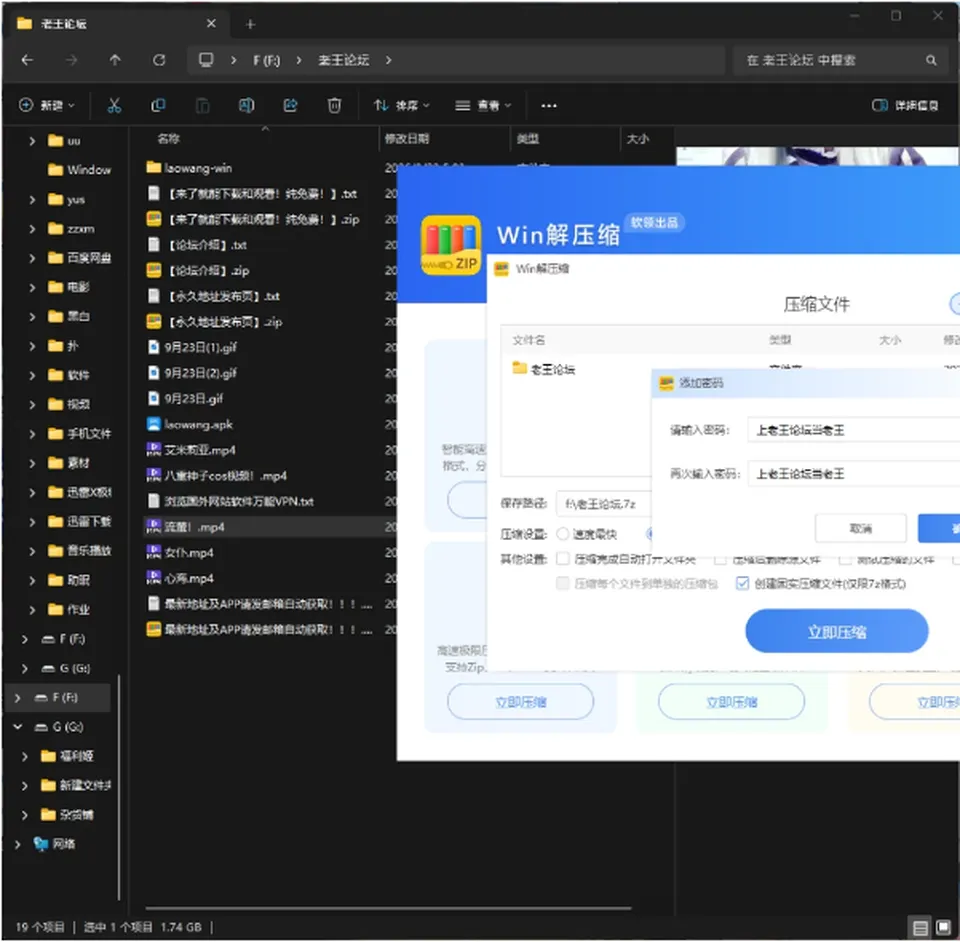This screenshot has height=942, width=960.
Task: Open breadcrumb chevron after 老王论坛
Action: point(389,60)
